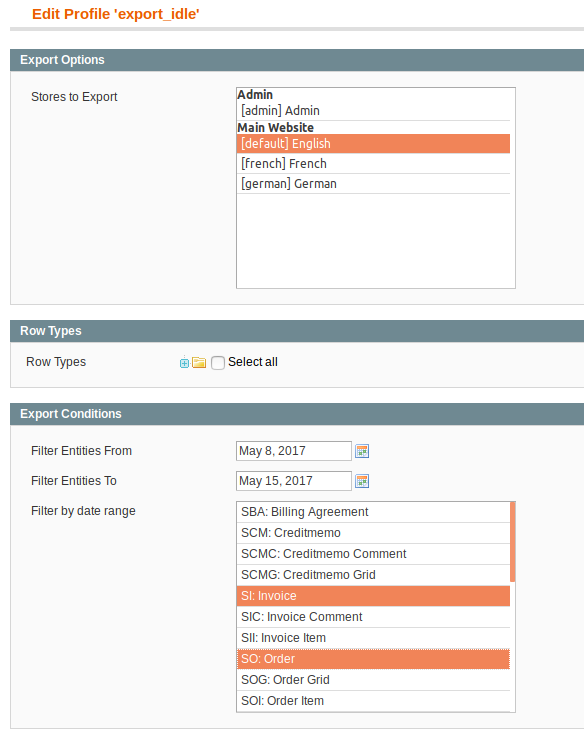Select SO: Order option
584x735 pixels.
pyautogui.click(x=373, y=659)
